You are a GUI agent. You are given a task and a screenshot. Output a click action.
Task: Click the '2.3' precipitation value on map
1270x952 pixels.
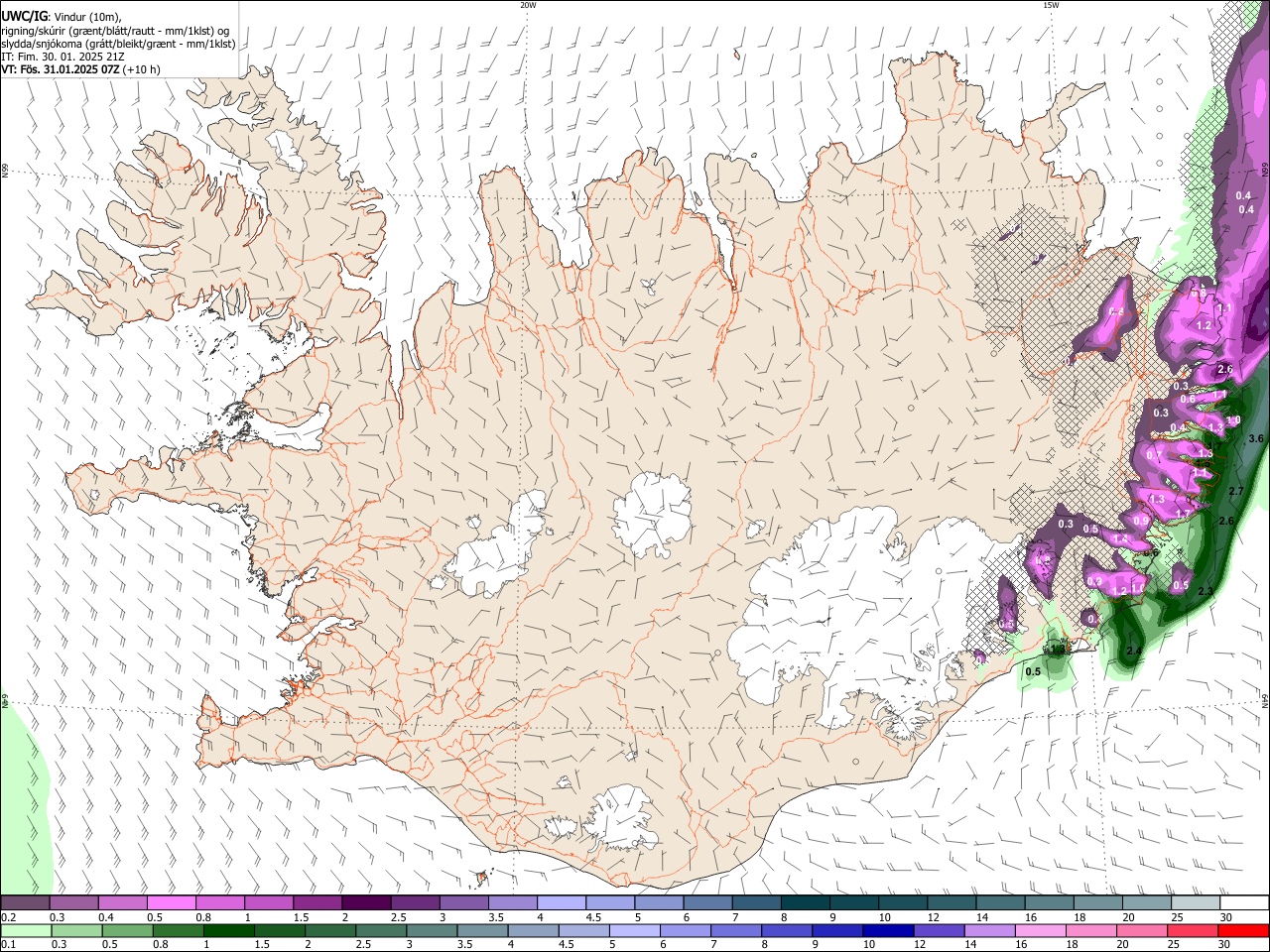(1206, 591)
